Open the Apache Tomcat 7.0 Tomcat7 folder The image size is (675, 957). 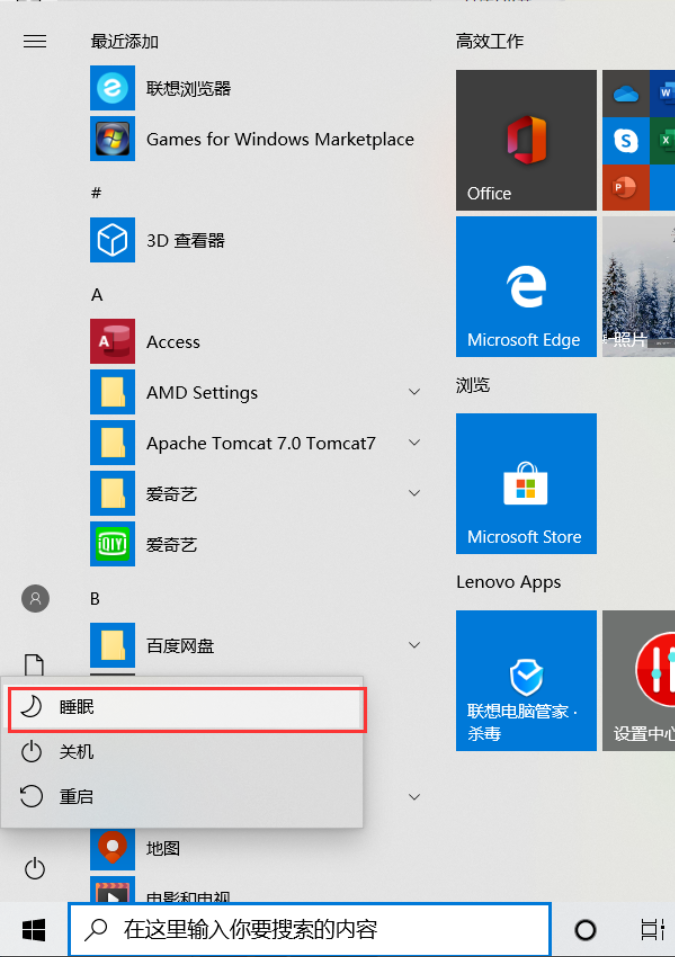click(256, 443)
